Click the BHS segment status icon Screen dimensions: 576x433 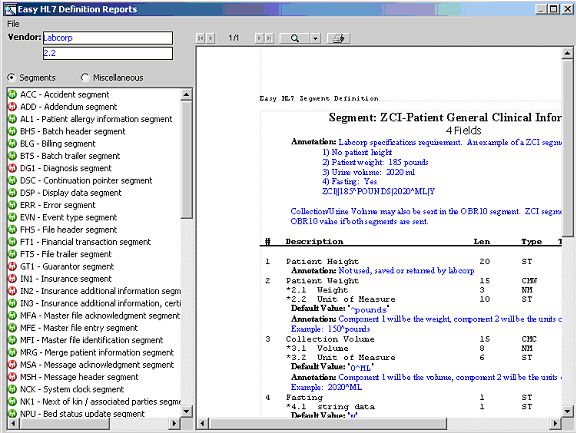coord(12,131)
